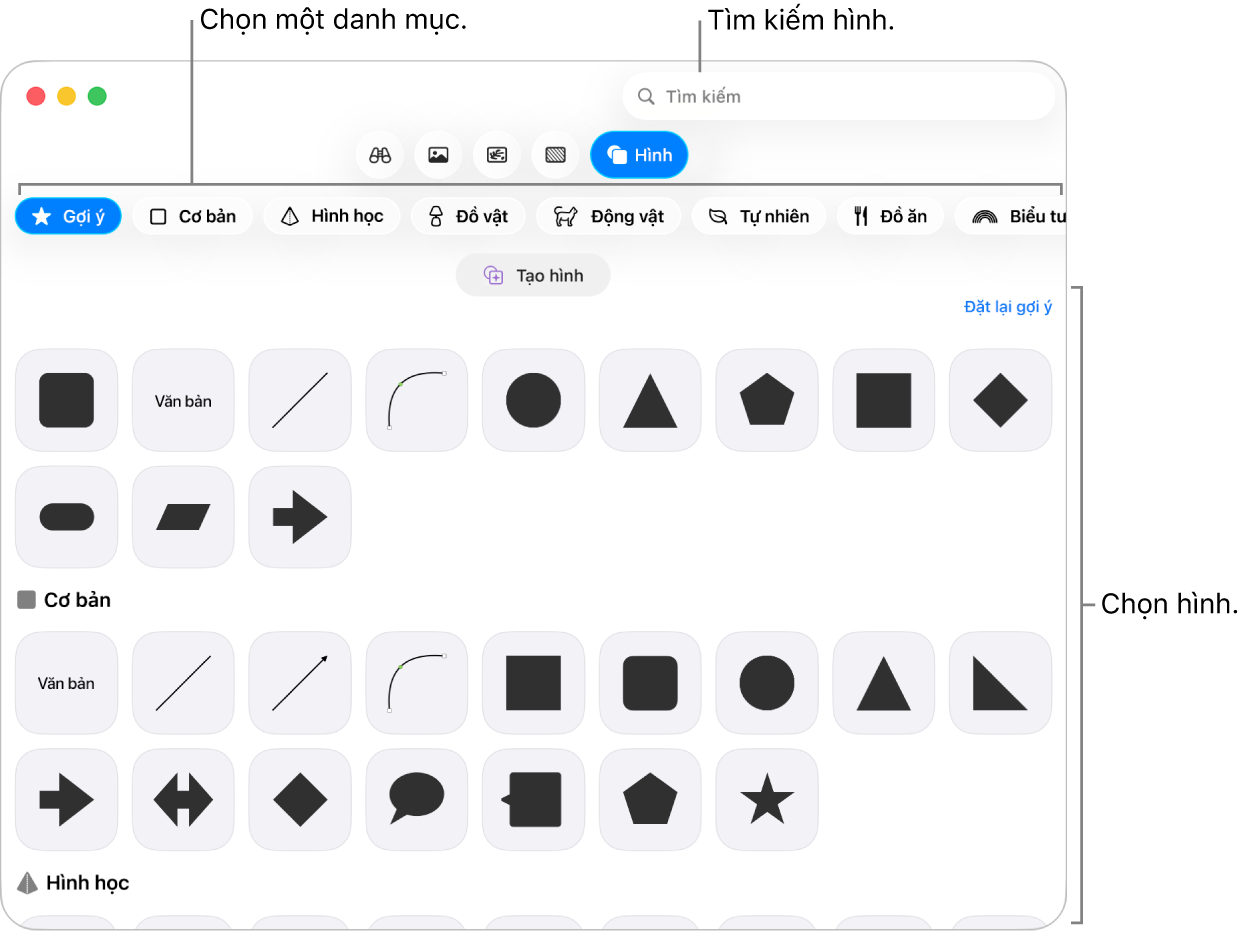Image resolution: width=1245 pixels, height=934 pixels.
Task: Pick the pentagon under Cơ bản
Action: point(650,800)
